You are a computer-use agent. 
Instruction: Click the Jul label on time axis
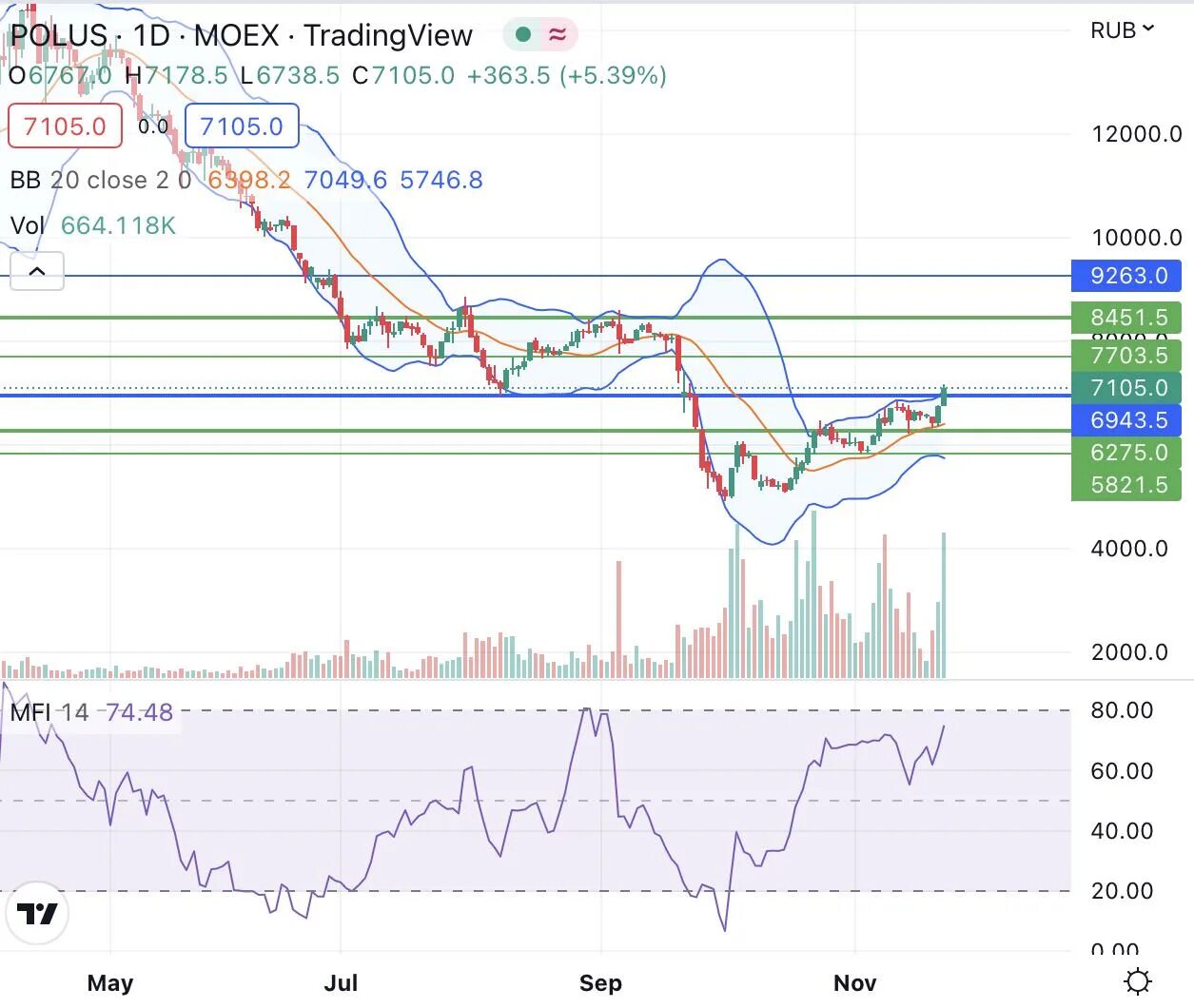[341, 983]
